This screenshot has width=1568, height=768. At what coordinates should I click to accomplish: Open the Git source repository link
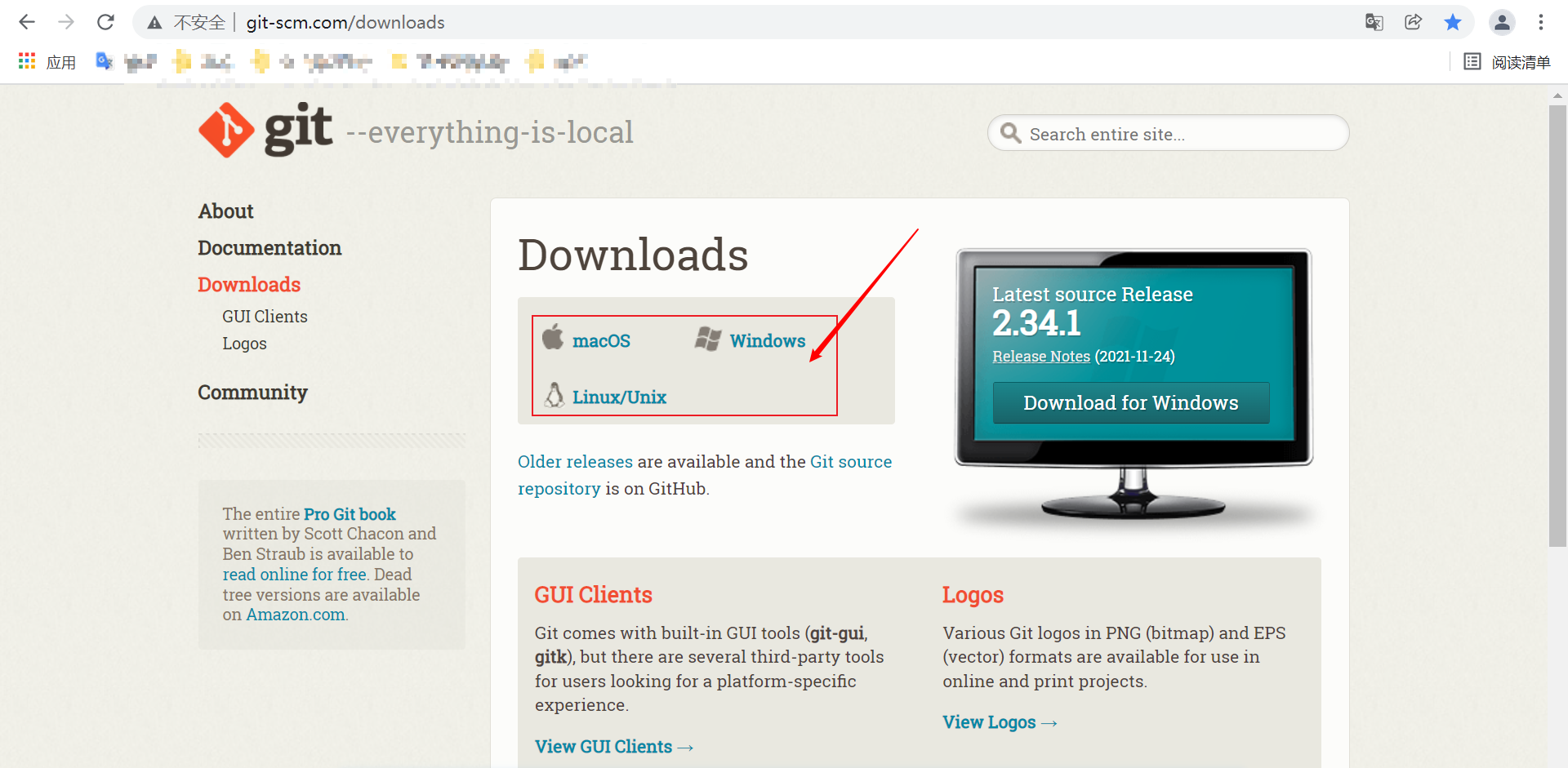pos(705,475)
